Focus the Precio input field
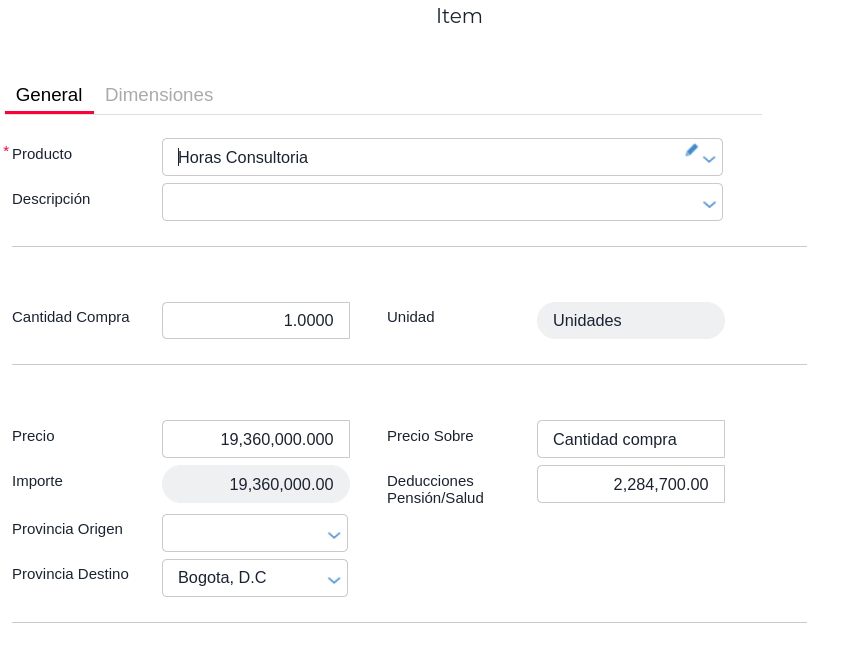Image resolution: width=843 pixels, height=666 pixels. click(x=256, y=439)
